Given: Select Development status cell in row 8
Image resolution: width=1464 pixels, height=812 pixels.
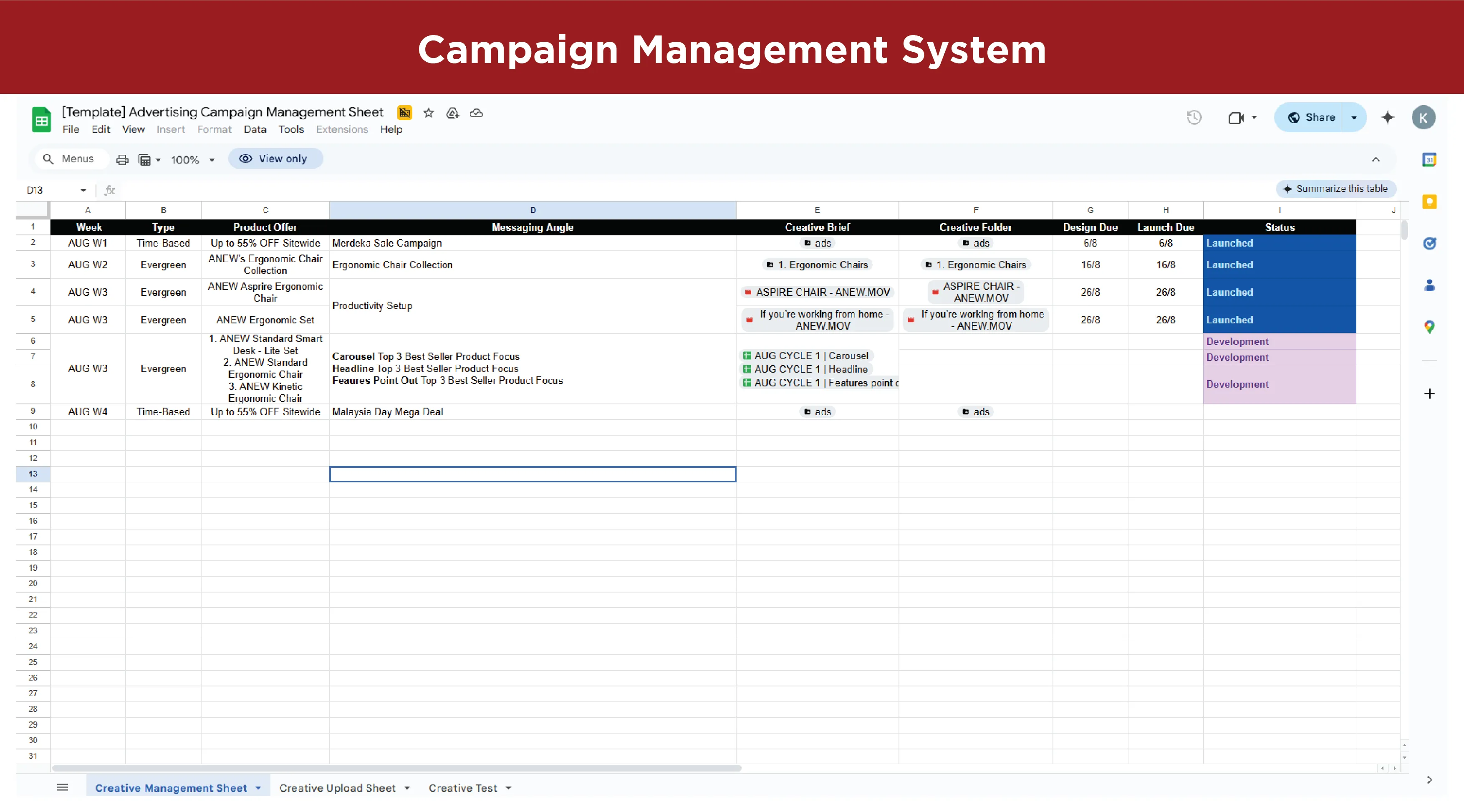Looking at the screenshot, I should coord(1279,384).
